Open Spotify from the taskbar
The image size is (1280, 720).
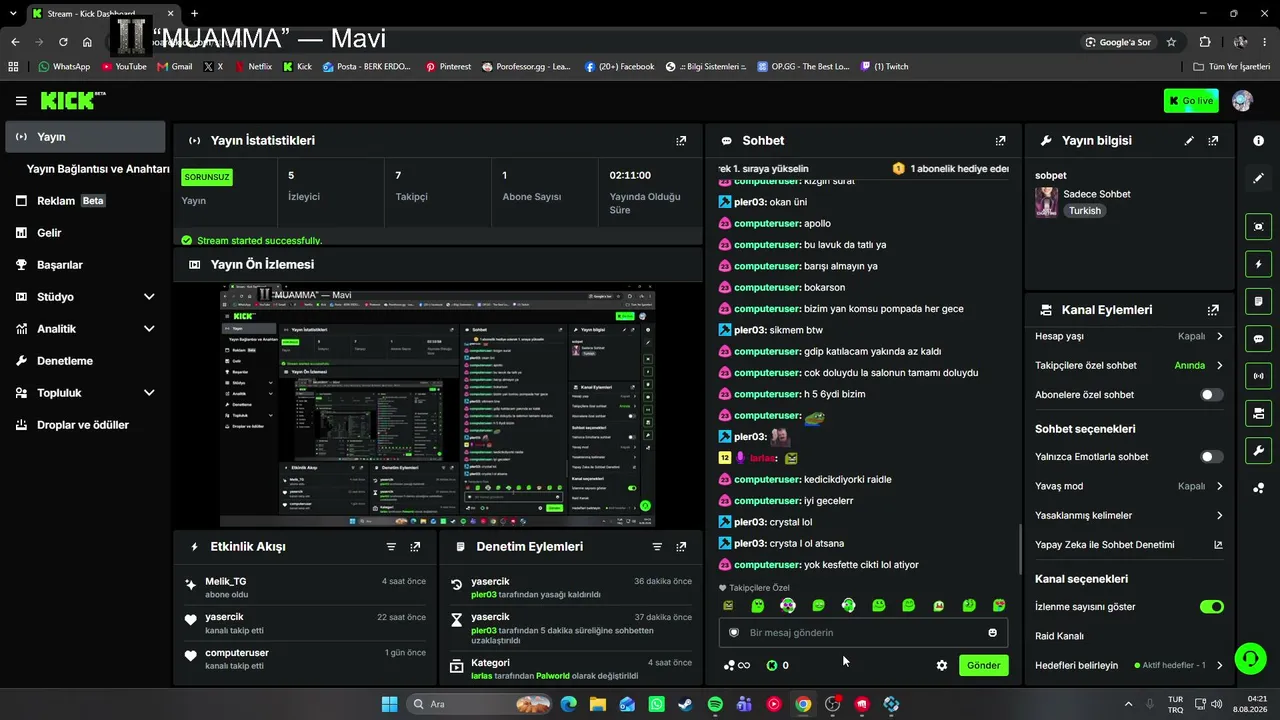715,704
